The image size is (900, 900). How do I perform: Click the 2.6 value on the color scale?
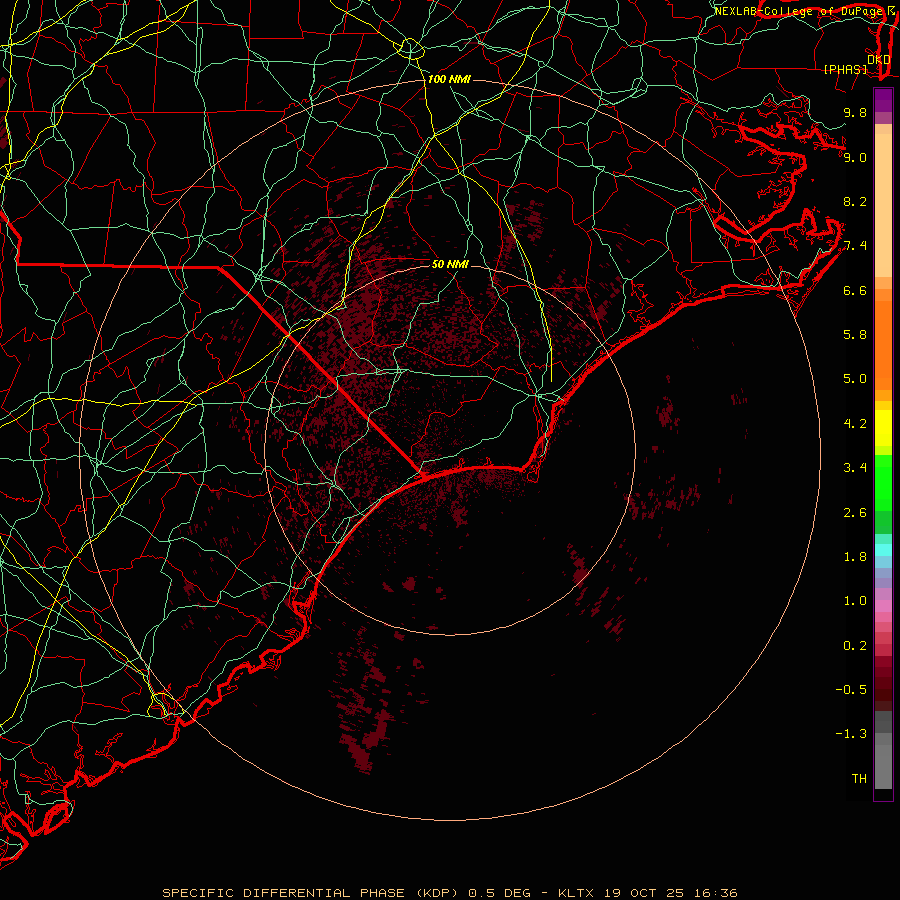pyautogui.click(x=855, y=513)
